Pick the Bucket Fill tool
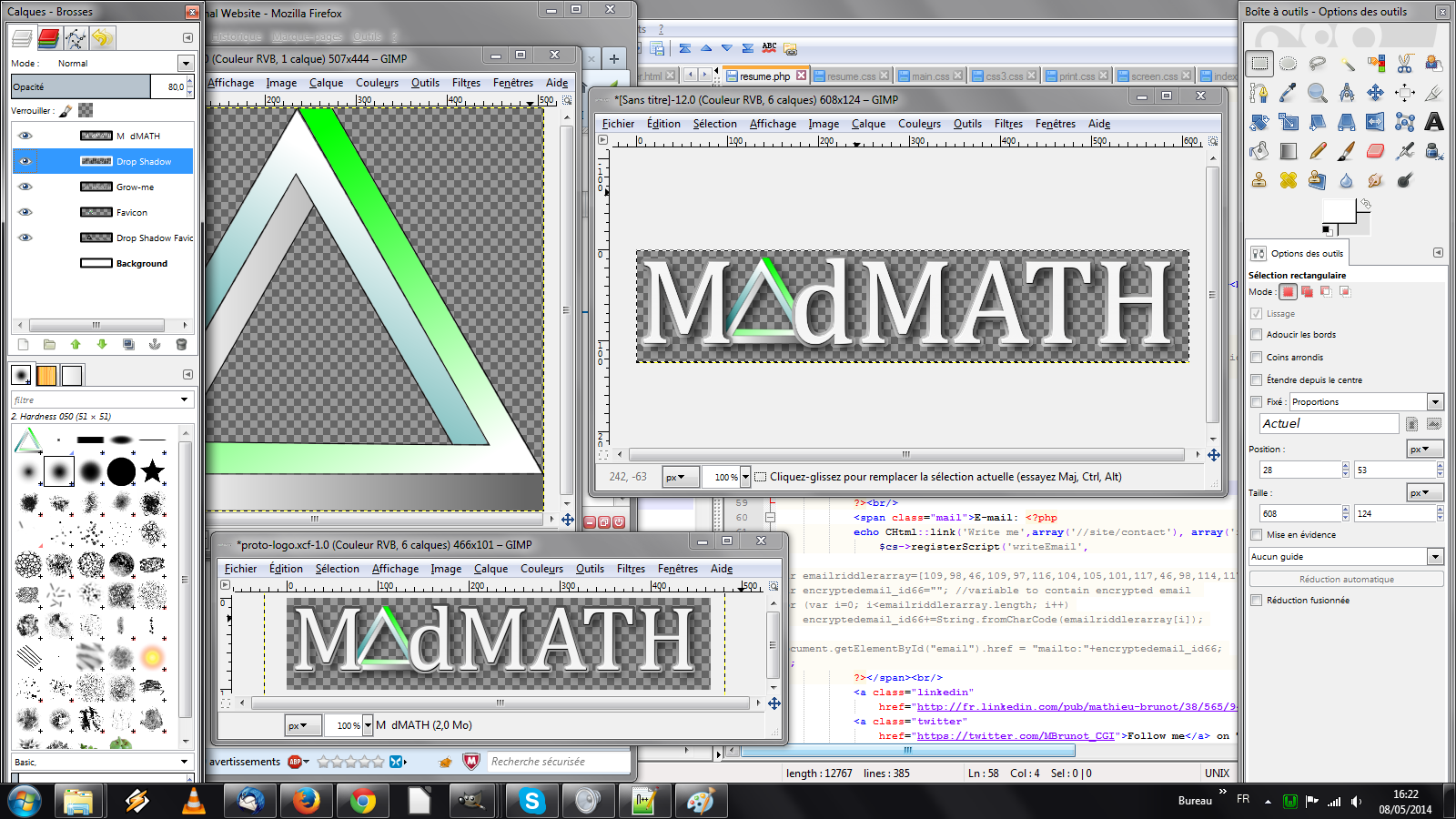This screenshot has width=1456, height=819. pos(1259,151)
